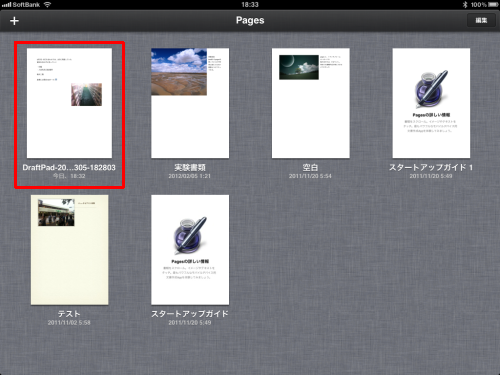This screenshot has height=375, width=500.
Task: Tap the plus icon to add a document
Action: pos(14,21)
